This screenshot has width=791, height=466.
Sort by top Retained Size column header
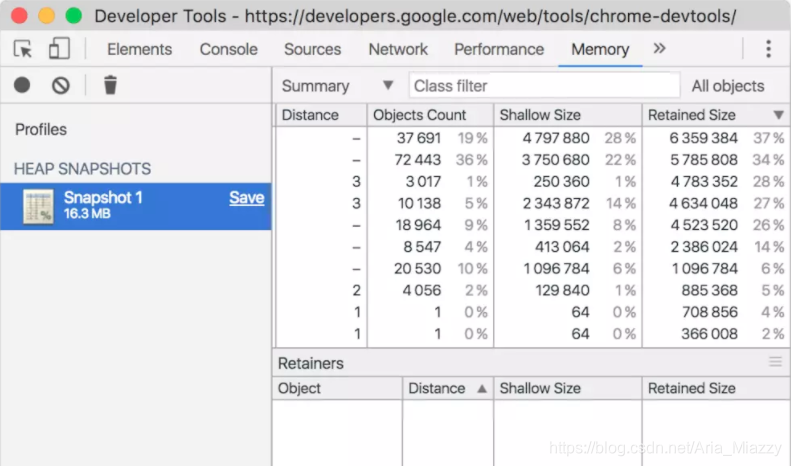[715, 115]
